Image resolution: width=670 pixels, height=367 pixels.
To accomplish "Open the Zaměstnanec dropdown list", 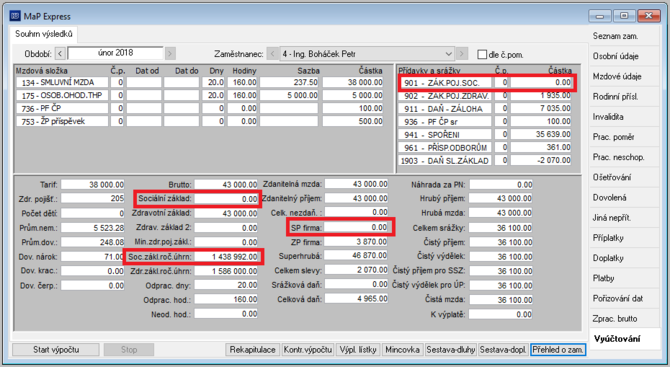I will (448, 54).
